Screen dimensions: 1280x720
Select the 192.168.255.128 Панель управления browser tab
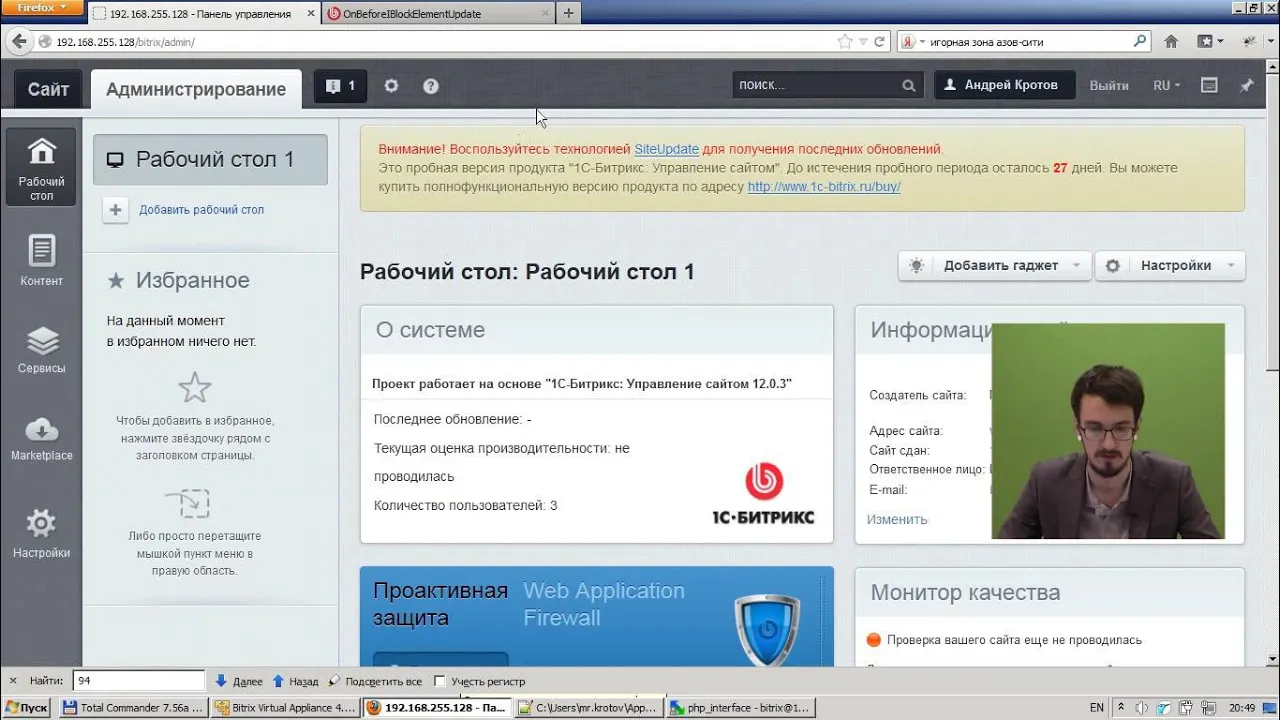(x=202, y=14)
